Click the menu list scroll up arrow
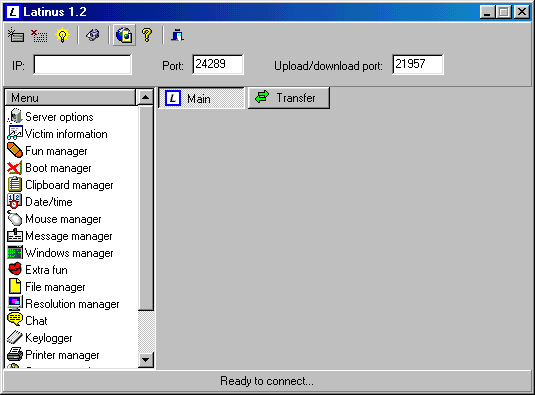The image size is (535, 395). coord(146,98)
